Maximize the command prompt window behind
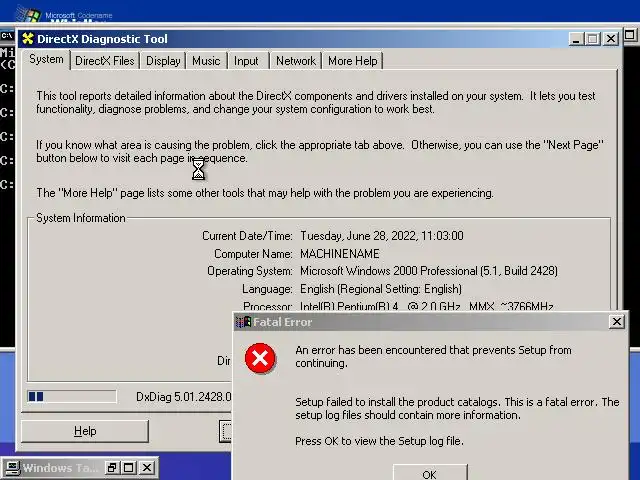The width and height of the screenshot is (640, 480). pyautogui.click(x=630, y=35)
